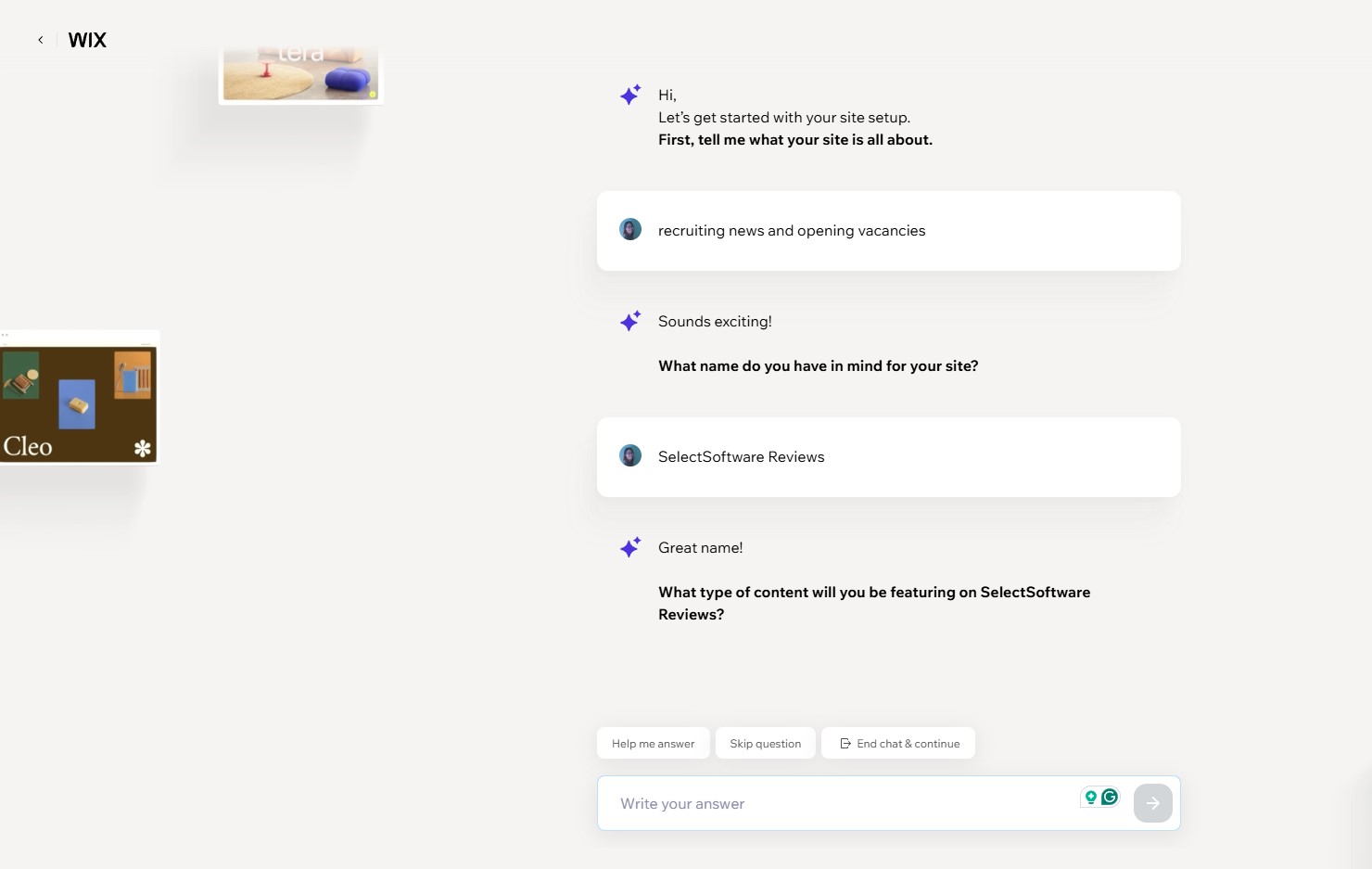Image resolution: width=1372 pixels, height=869 pixels.
Task: Click the user avatar next to 'recruiting news' message
Action: point(630,229)
